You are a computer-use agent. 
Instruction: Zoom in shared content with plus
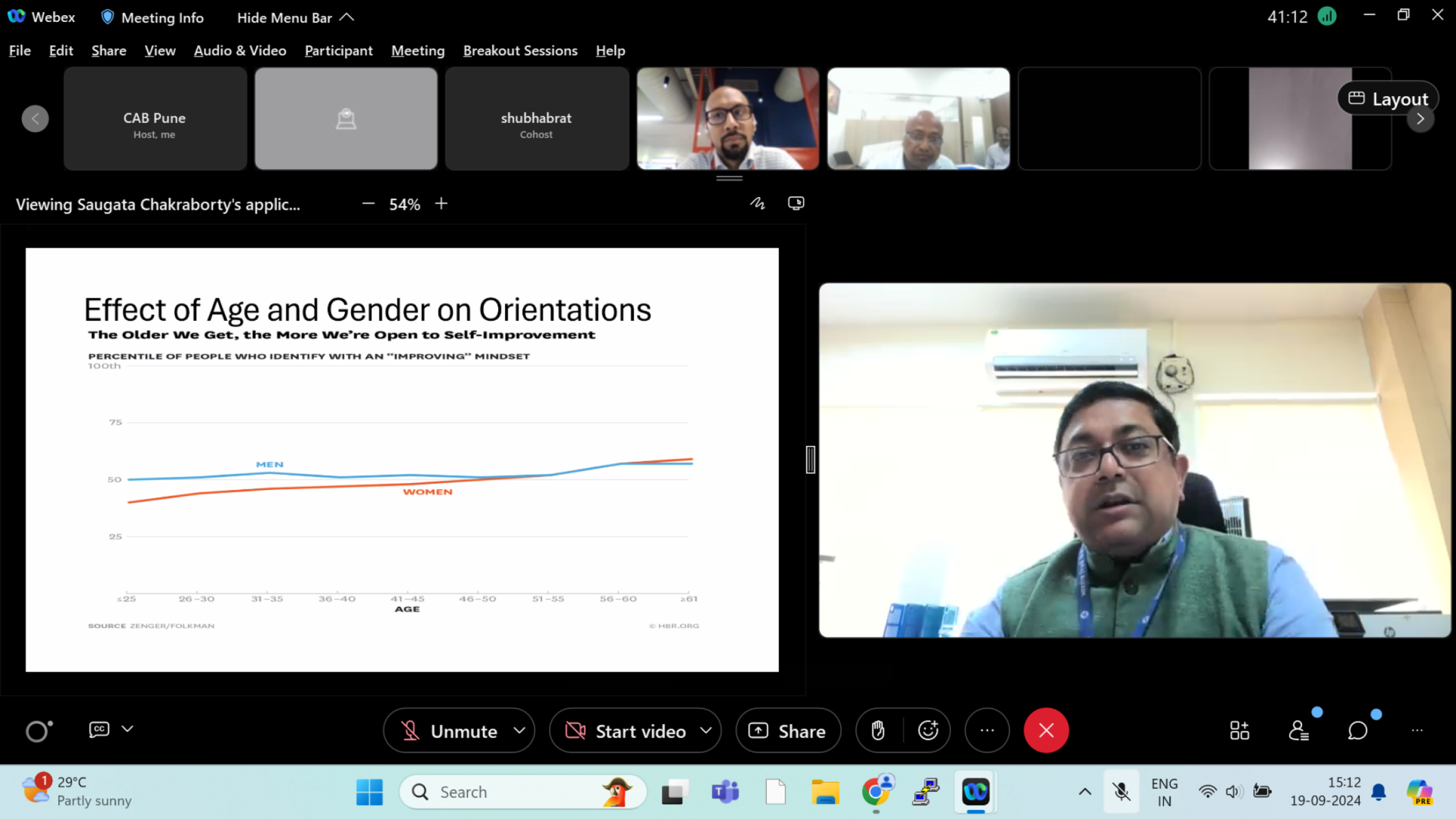point(442,203)
